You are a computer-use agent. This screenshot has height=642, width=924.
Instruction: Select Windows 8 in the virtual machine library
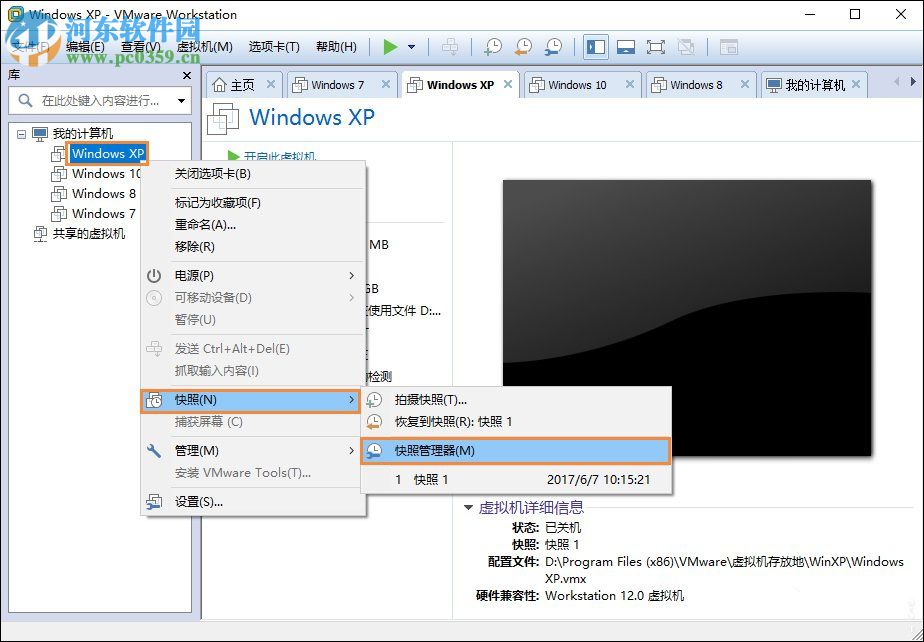(104, 193)
